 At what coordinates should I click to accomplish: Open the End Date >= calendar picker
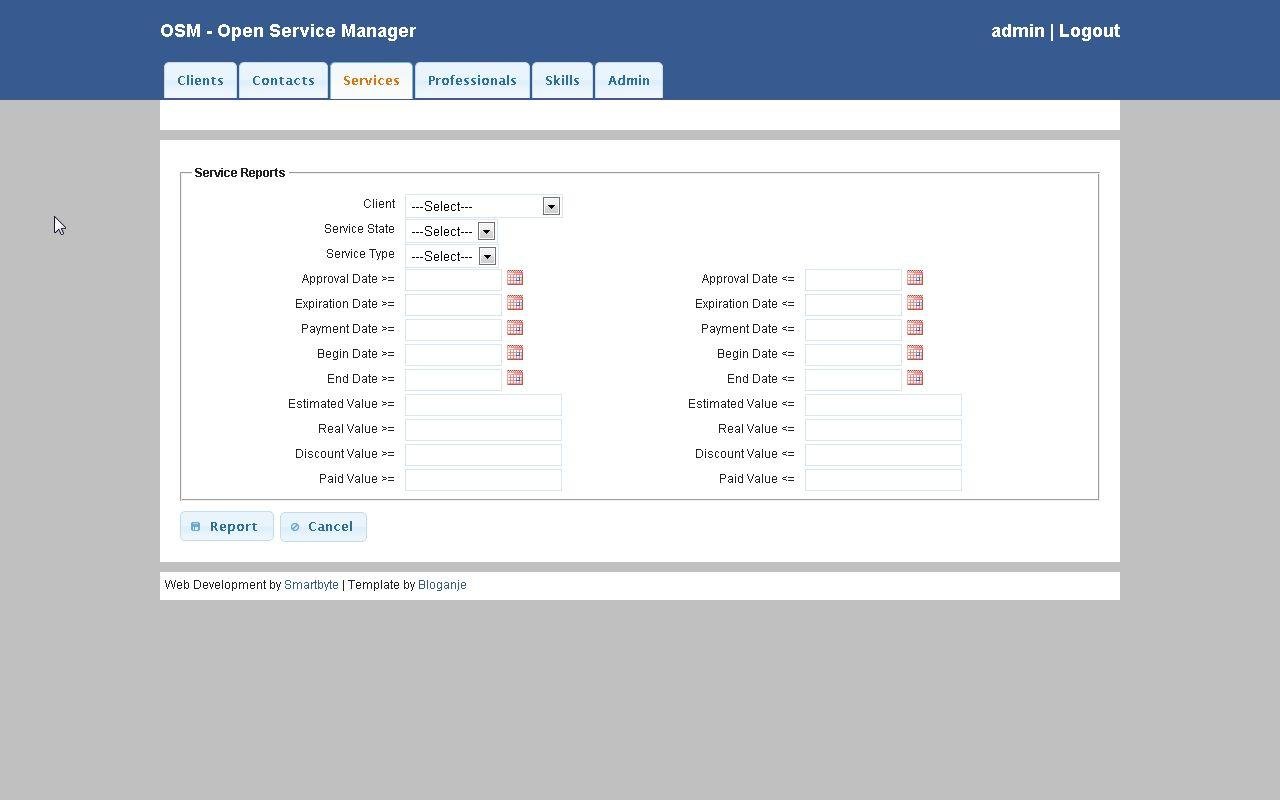(x=515, y=378)
